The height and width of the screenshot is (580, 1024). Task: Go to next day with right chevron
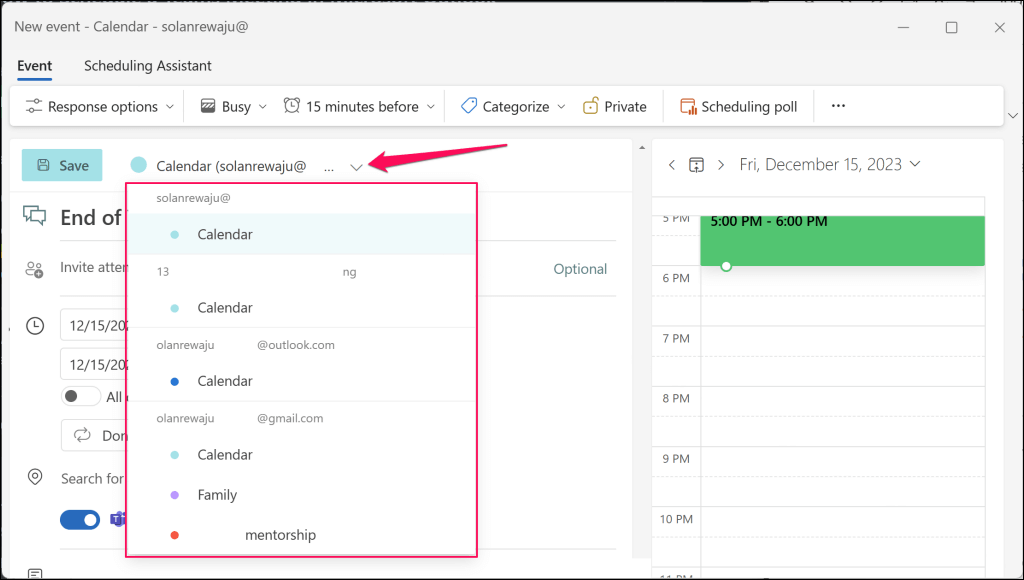click(x=720, y=165)
